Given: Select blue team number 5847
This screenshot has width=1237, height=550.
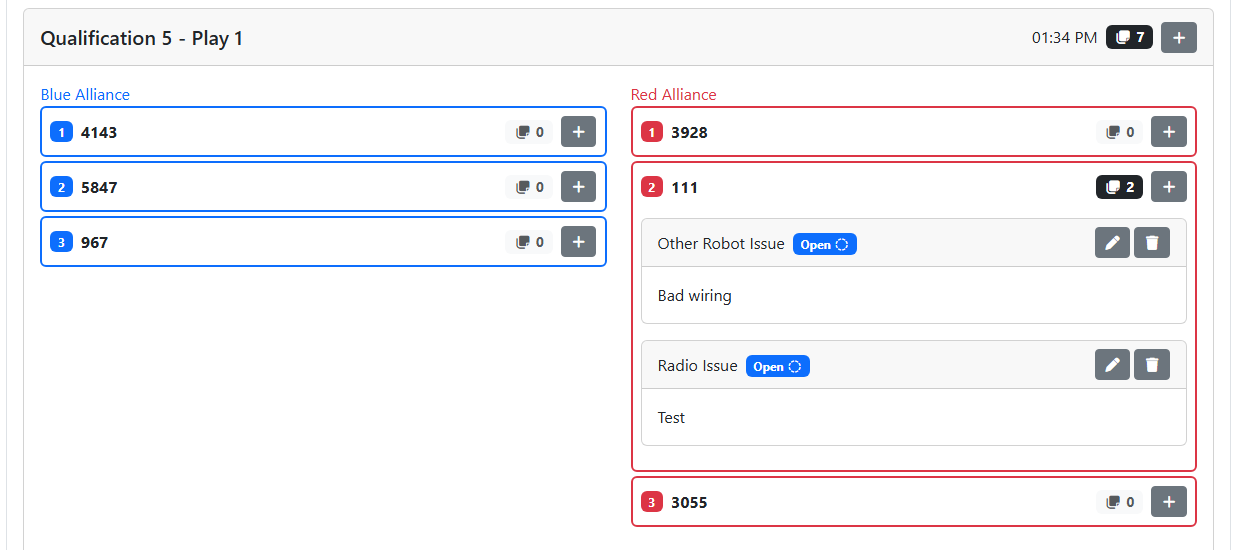Looking at the screenshot, I should click(99, 187).
